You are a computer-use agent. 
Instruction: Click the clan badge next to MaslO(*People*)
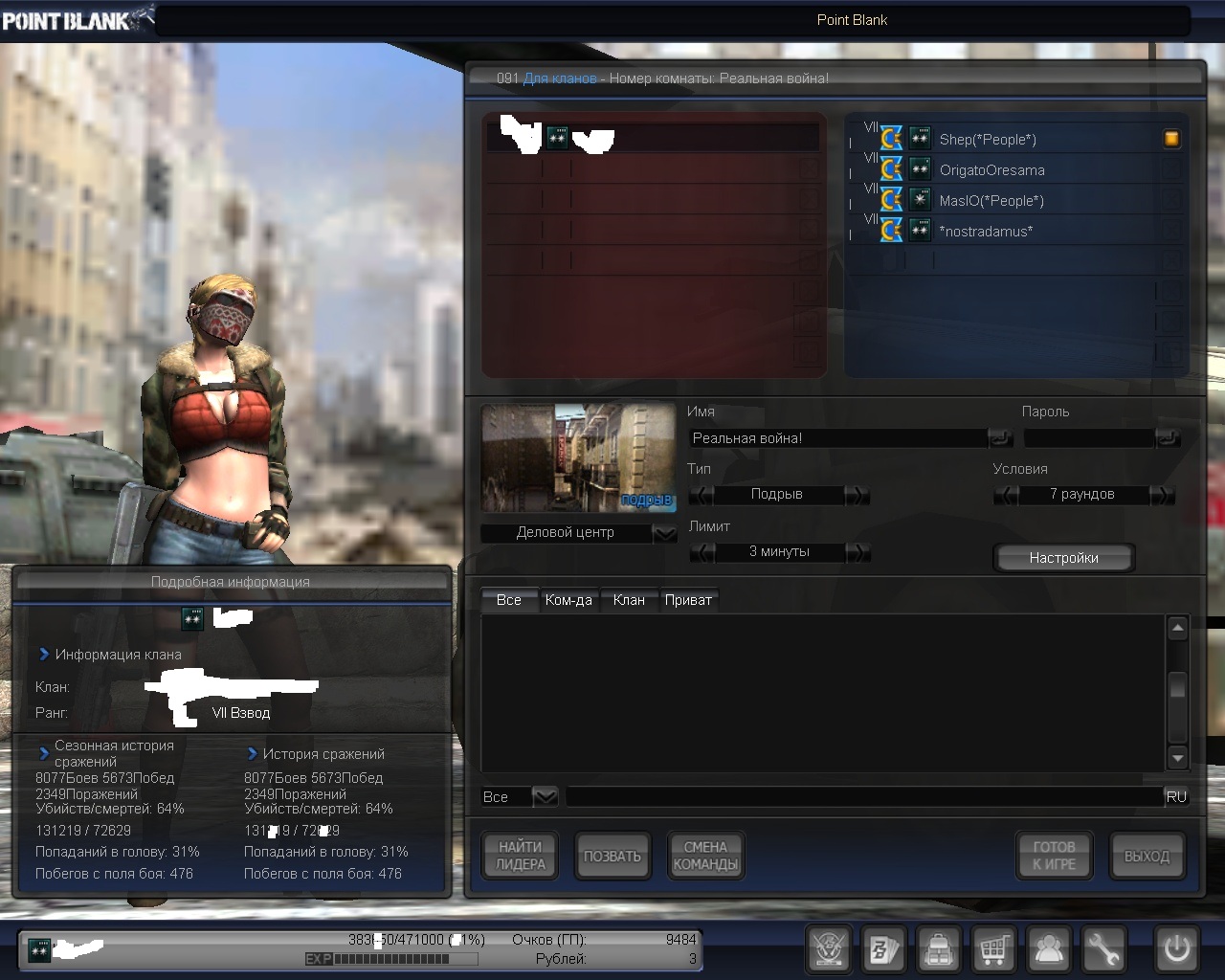coord(891,200)
